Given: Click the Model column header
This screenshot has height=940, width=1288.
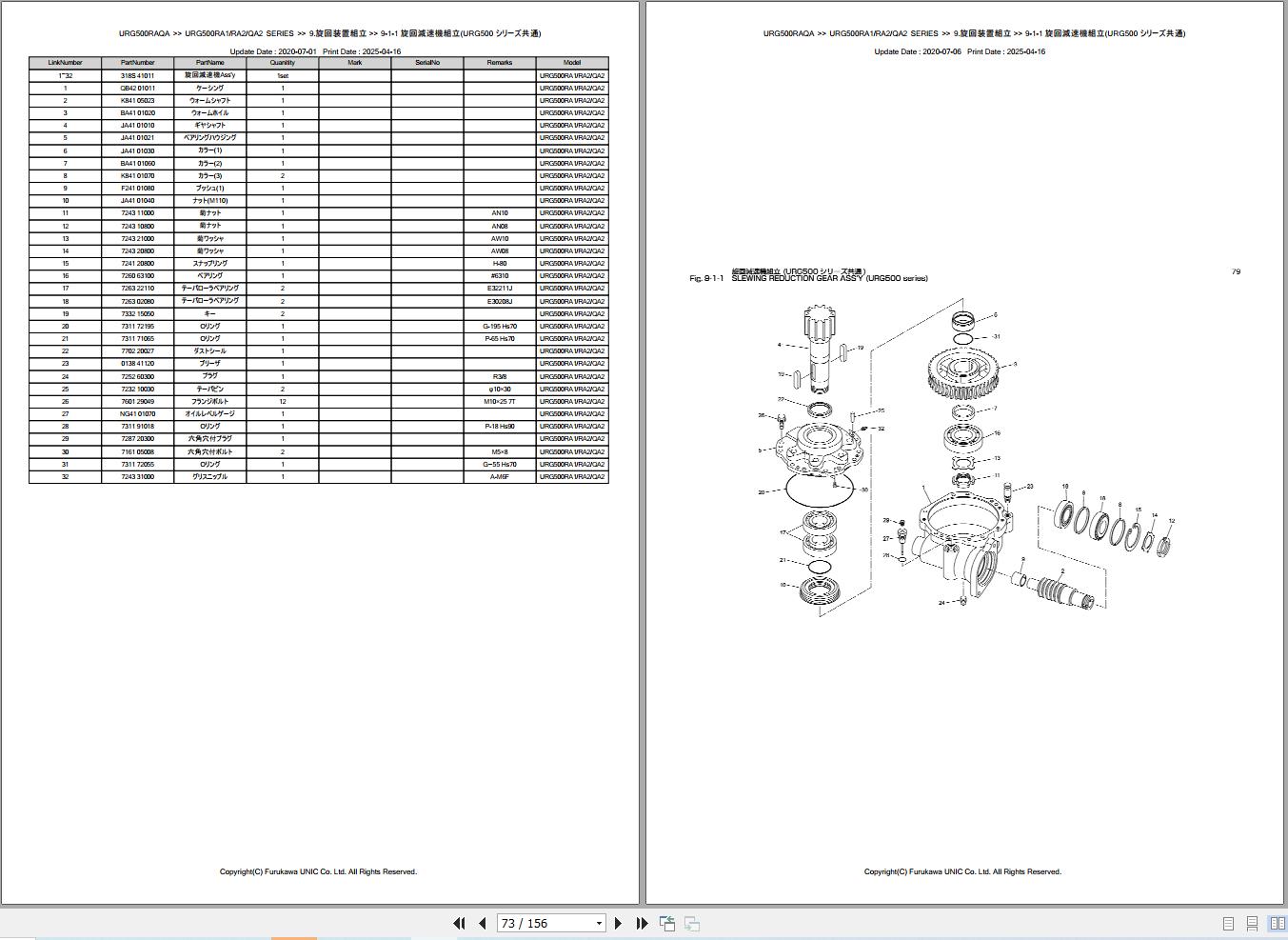Looking at the screenshot, I should point(572,63).
